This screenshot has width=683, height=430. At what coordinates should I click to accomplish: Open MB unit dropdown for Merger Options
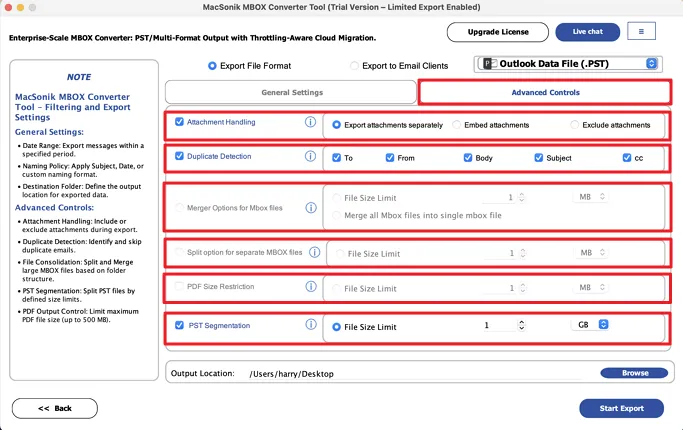tap(591, 197)
